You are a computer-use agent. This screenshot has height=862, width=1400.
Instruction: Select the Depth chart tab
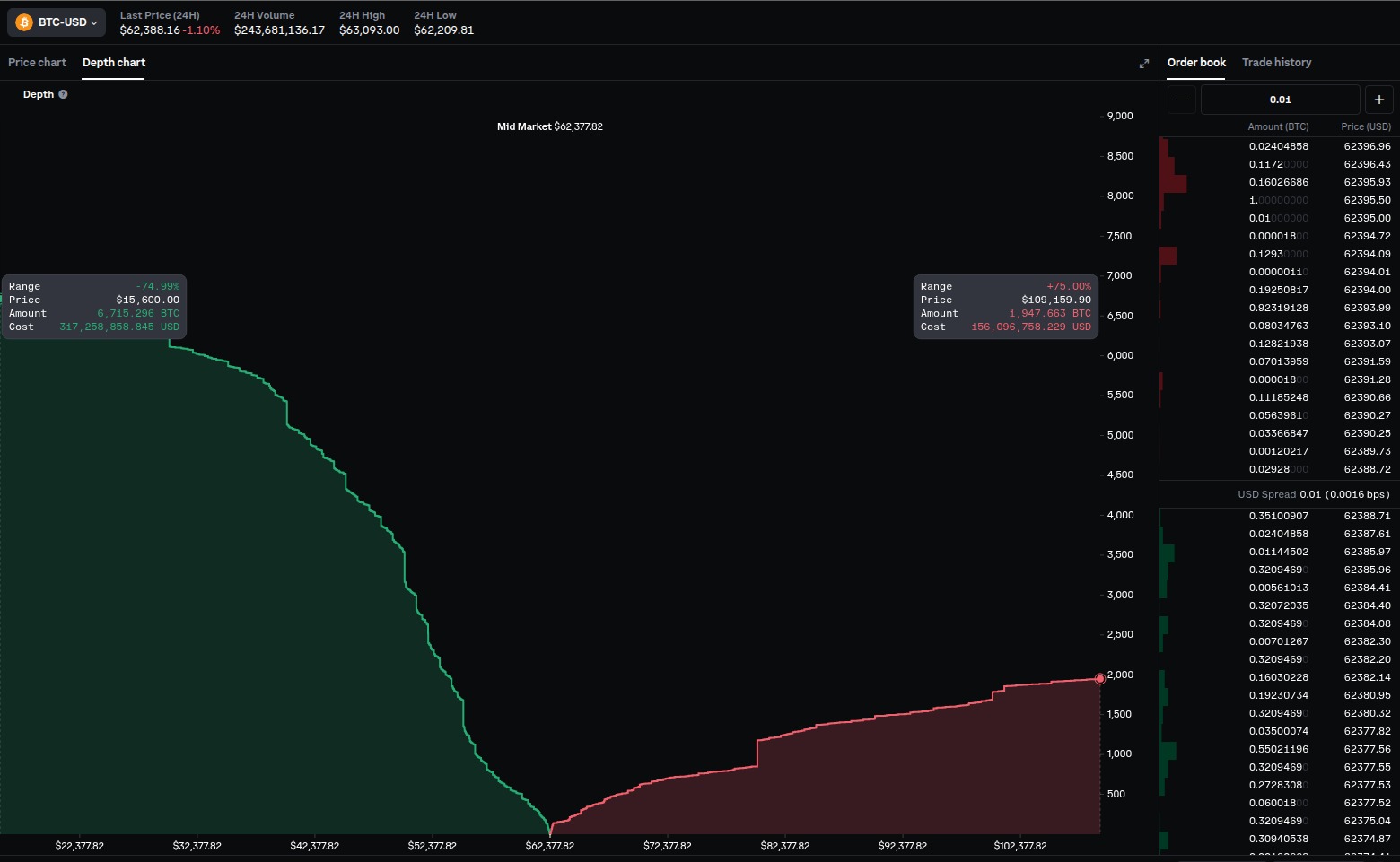114,63
